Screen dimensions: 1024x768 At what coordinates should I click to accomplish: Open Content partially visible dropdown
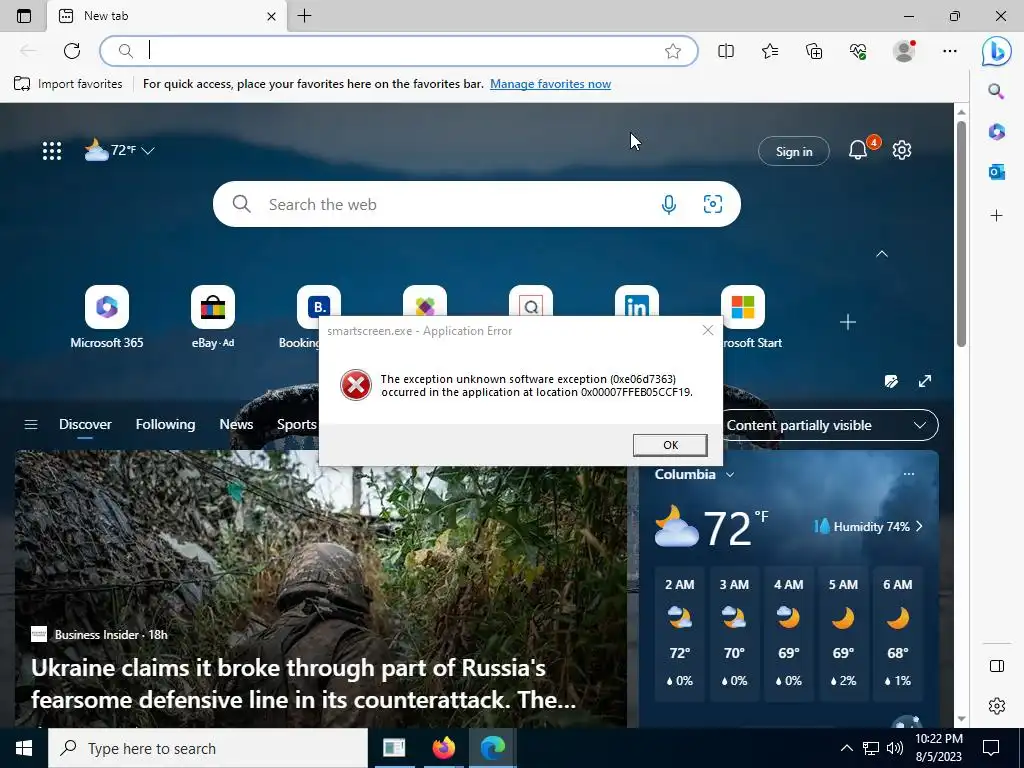click(x=828, y=425)
